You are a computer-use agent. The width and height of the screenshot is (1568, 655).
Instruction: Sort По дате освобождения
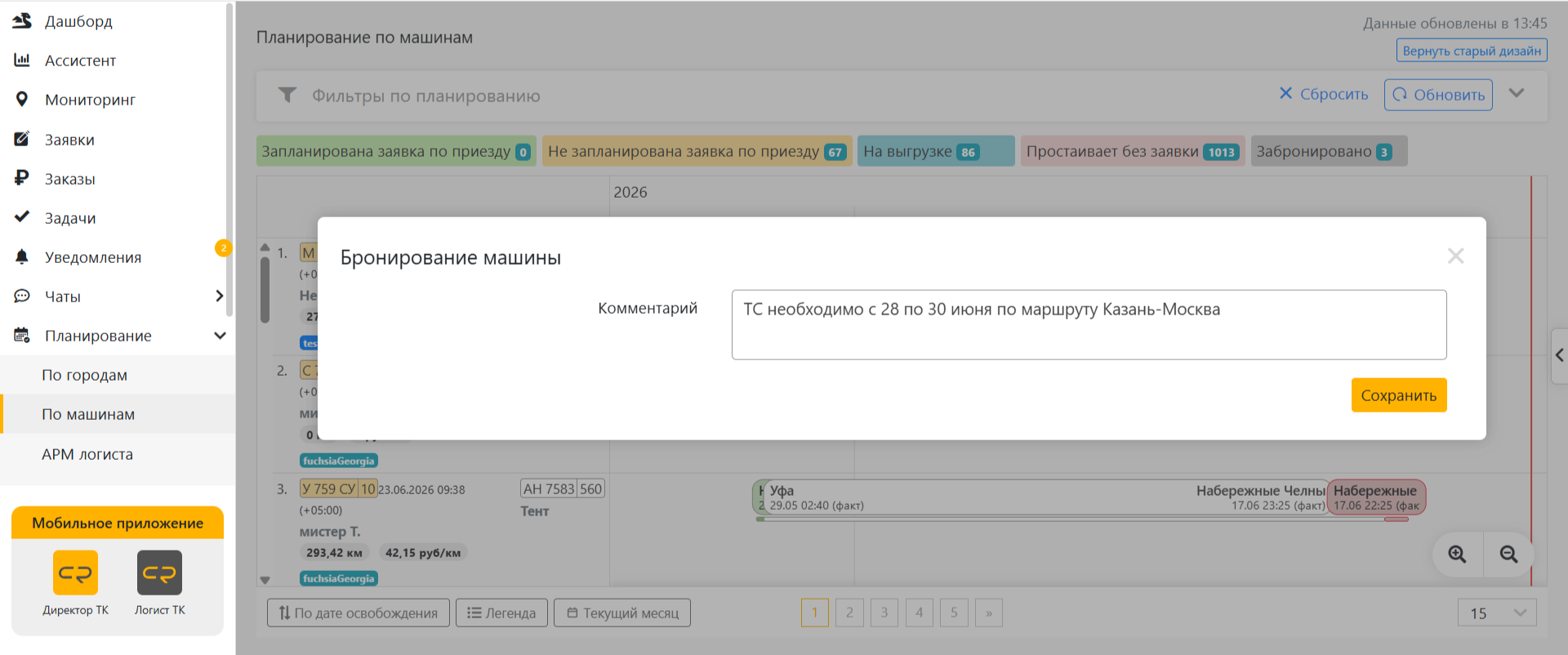(359, 613)
